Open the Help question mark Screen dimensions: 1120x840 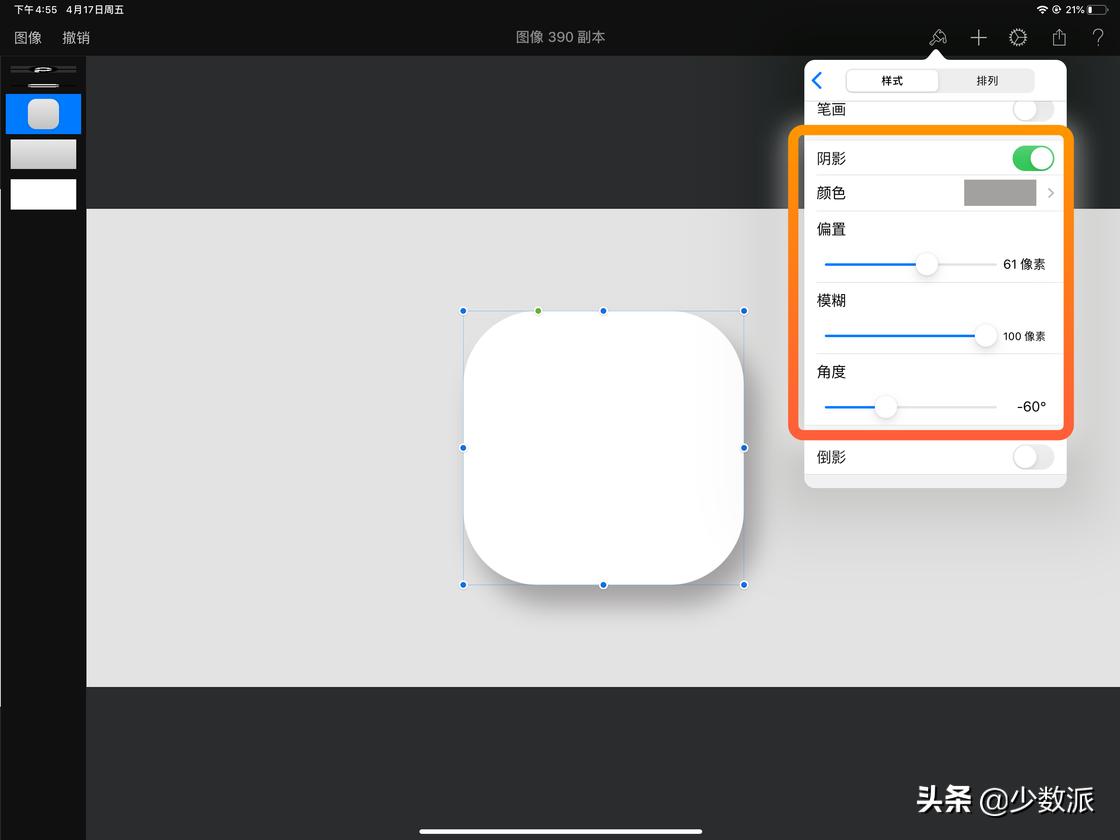(x=1097, y=37)
